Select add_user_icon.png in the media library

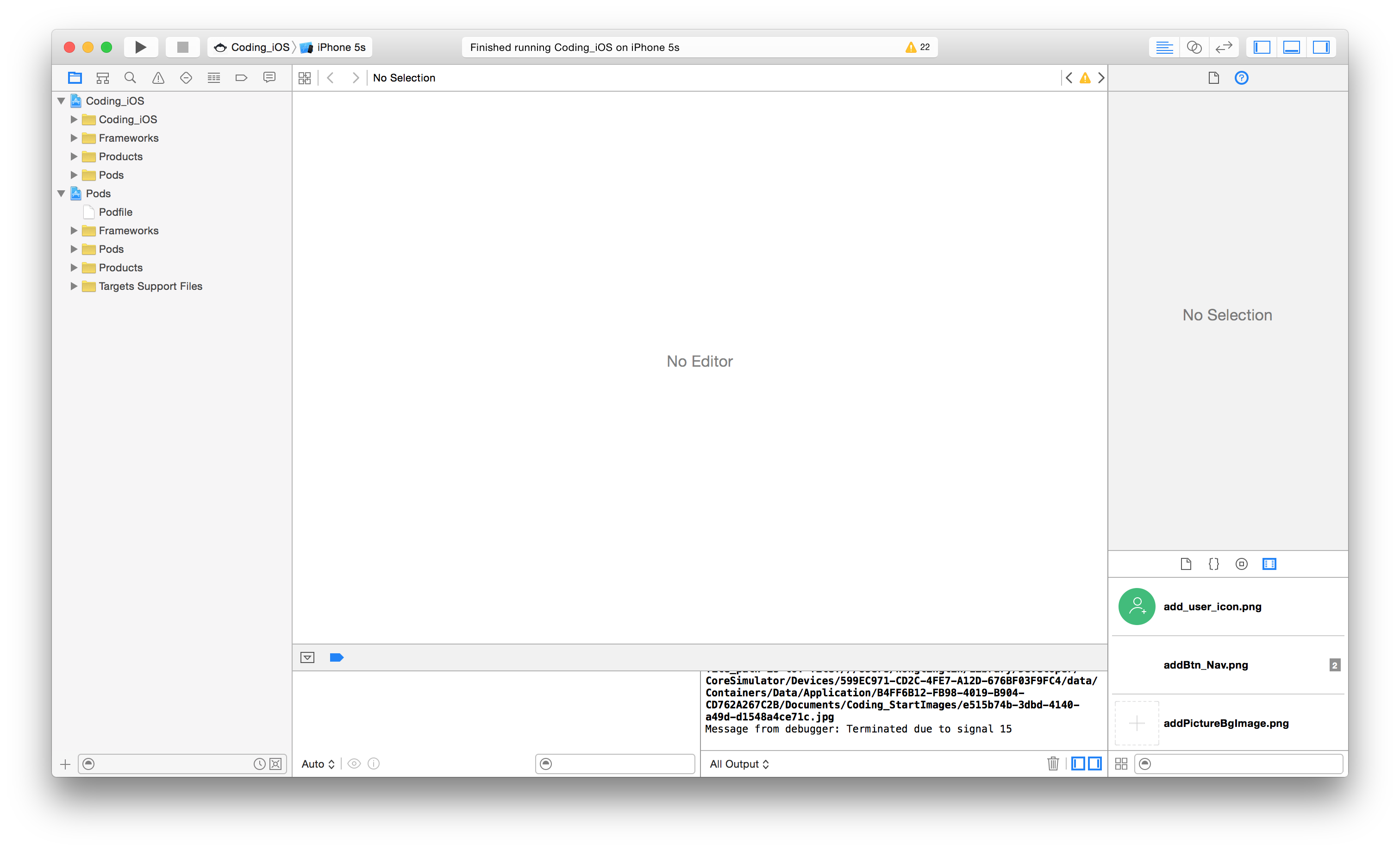tap(1212, 606)
